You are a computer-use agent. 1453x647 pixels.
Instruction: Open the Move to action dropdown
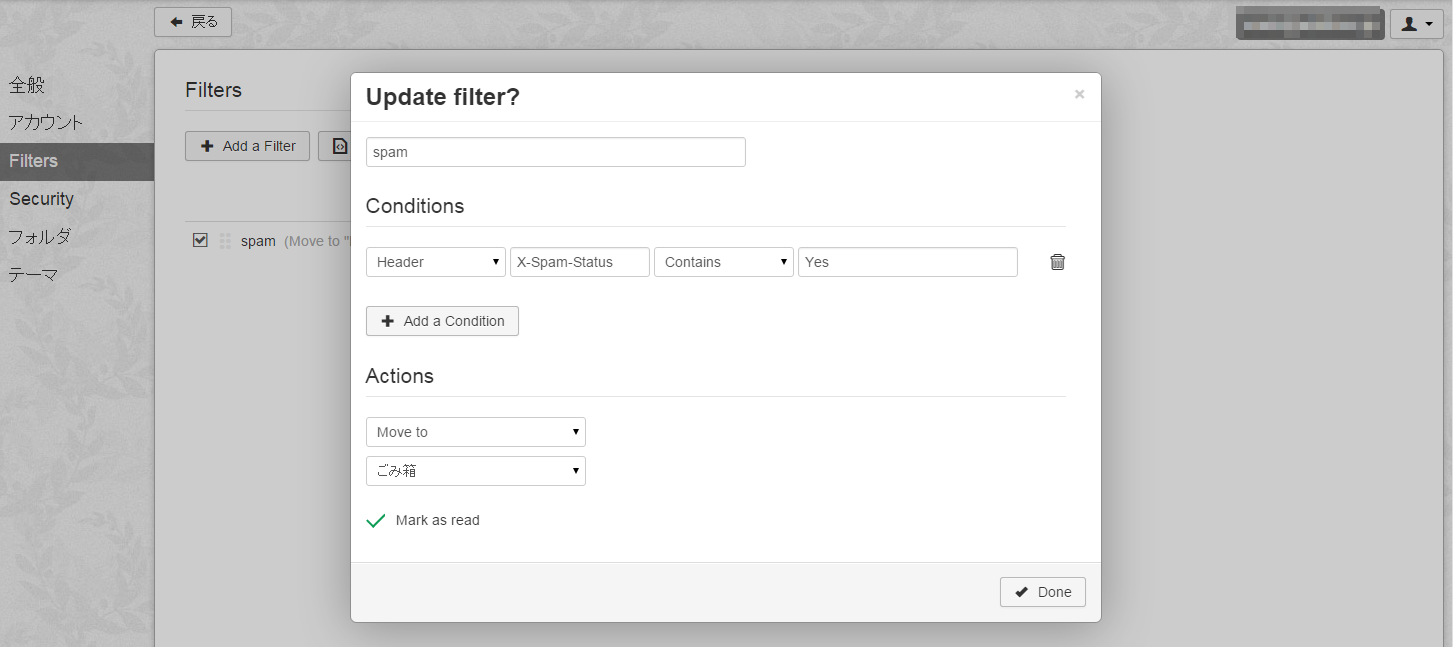(475, 432)
